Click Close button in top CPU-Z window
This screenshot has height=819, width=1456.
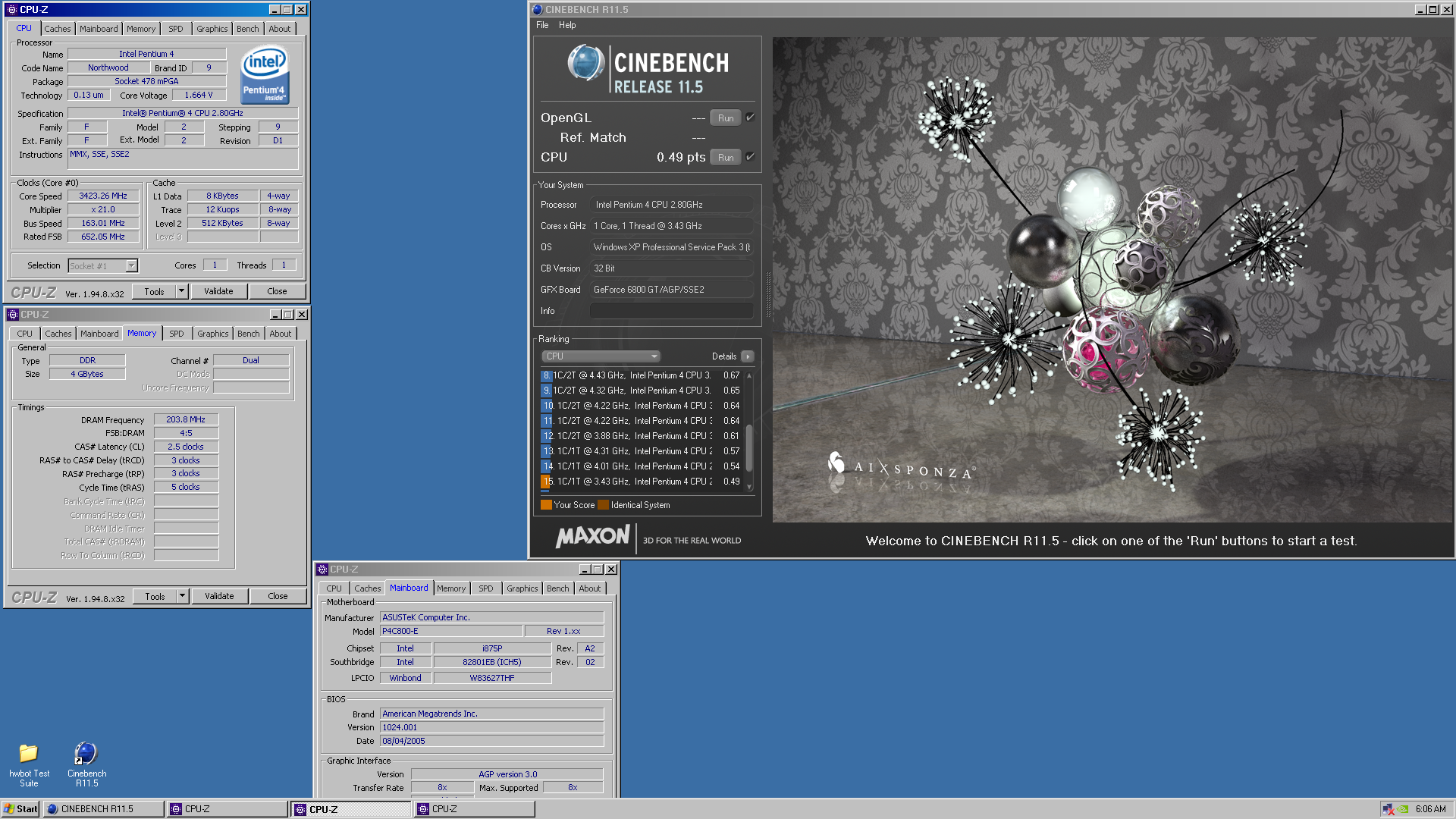pyautogui.click(x=277, y=291)
